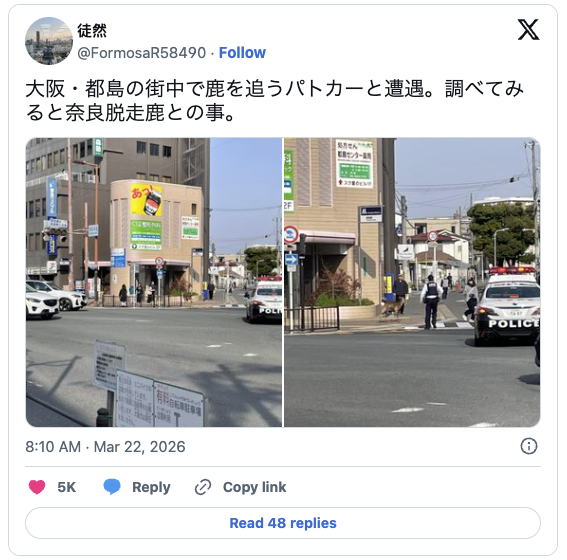
Task: Click the pink heart like icon
Action: coord(37,487)
